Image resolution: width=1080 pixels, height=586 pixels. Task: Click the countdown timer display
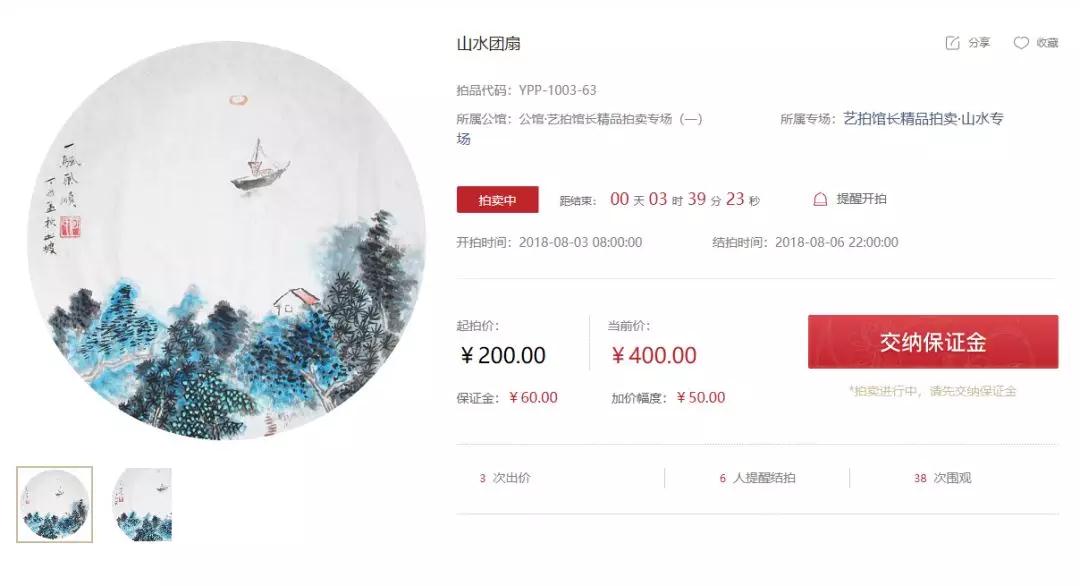click(x=685, y=200)
